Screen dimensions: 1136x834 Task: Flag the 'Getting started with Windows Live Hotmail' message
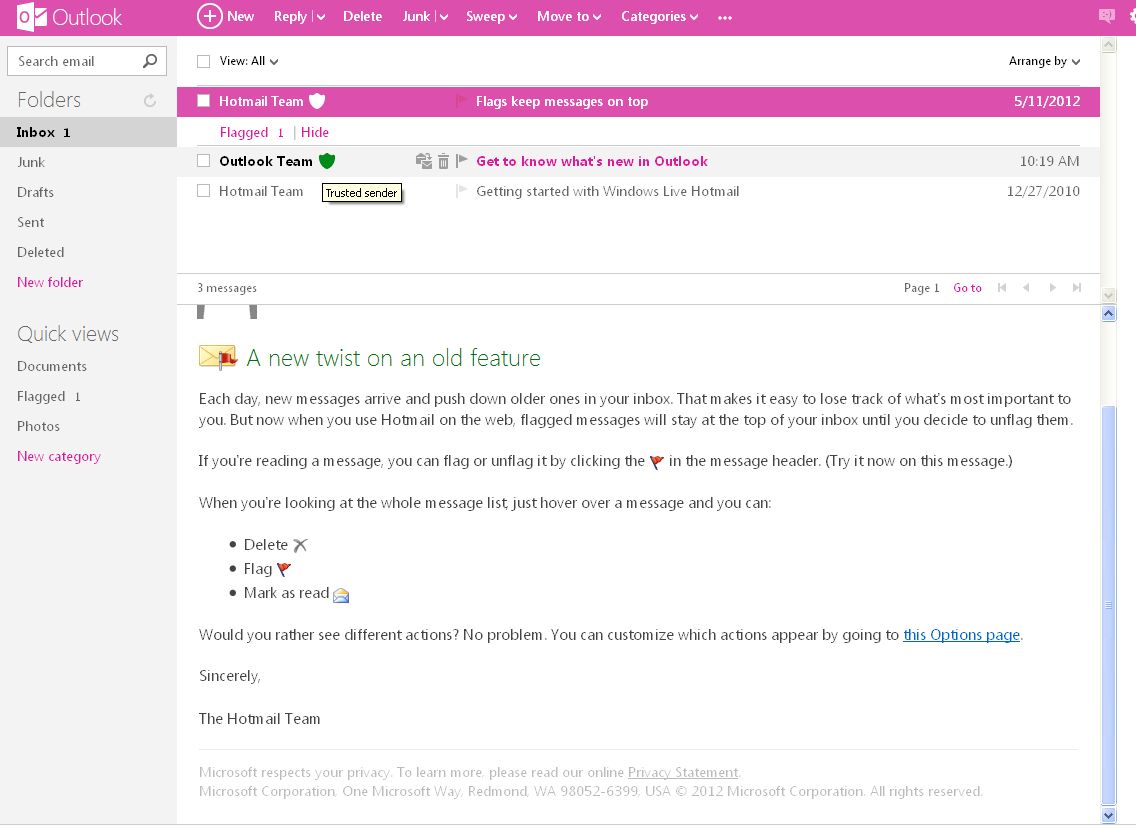[461, 191]
